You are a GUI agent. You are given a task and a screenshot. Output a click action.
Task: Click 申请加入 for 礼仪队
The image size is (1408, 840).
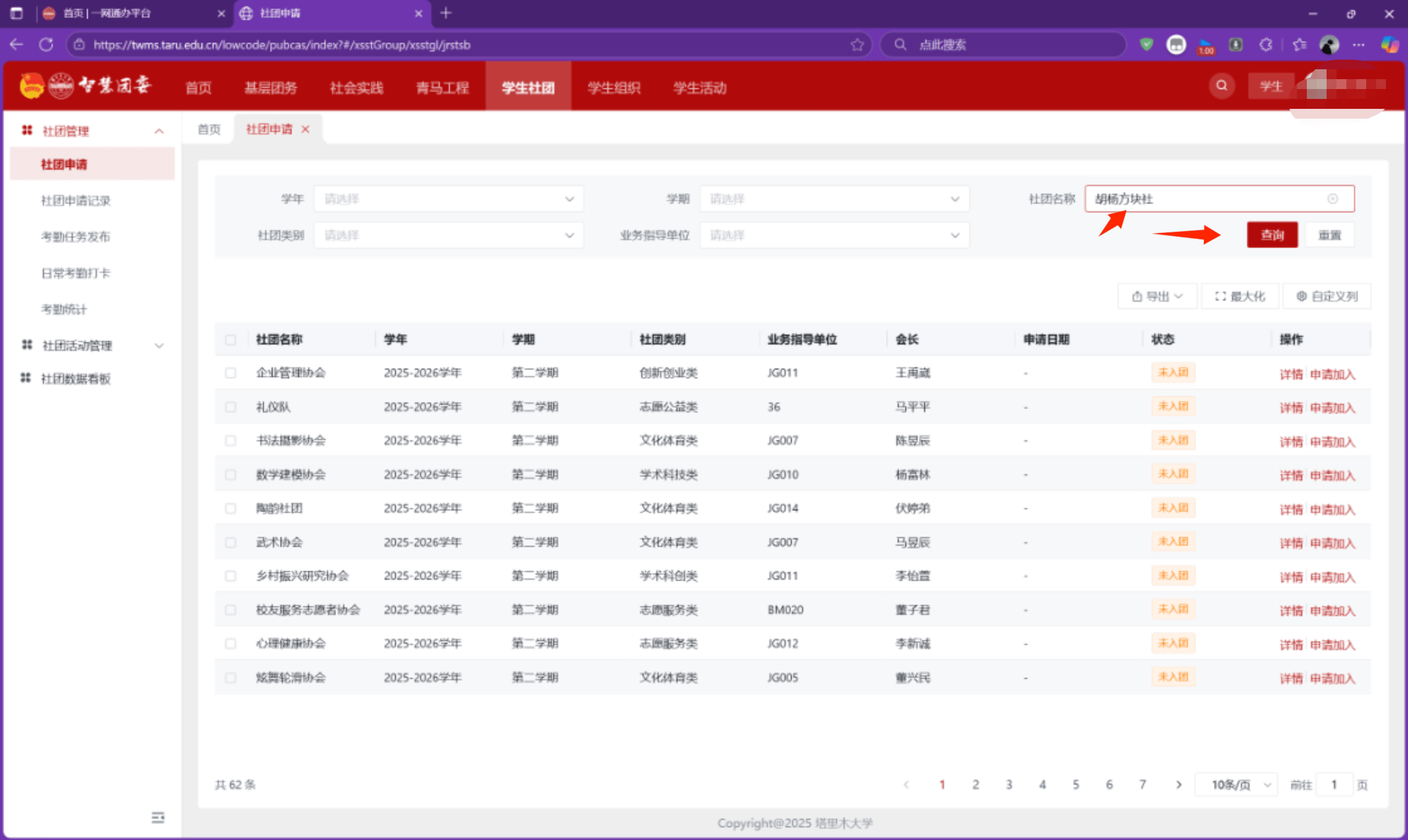pyautogui.click(x=1333, y=408)
